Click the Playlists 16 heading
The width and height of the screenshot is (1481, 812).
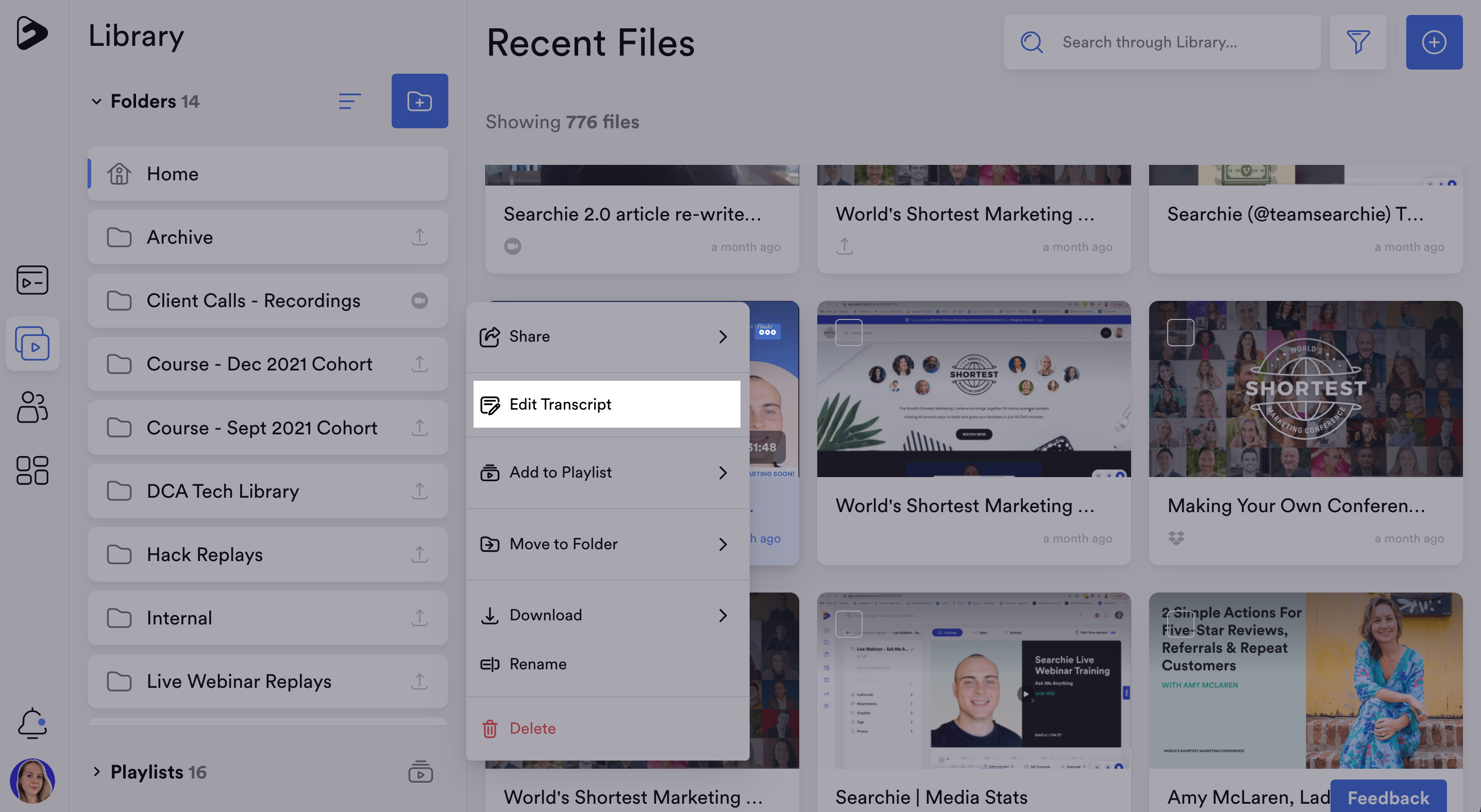158,772
